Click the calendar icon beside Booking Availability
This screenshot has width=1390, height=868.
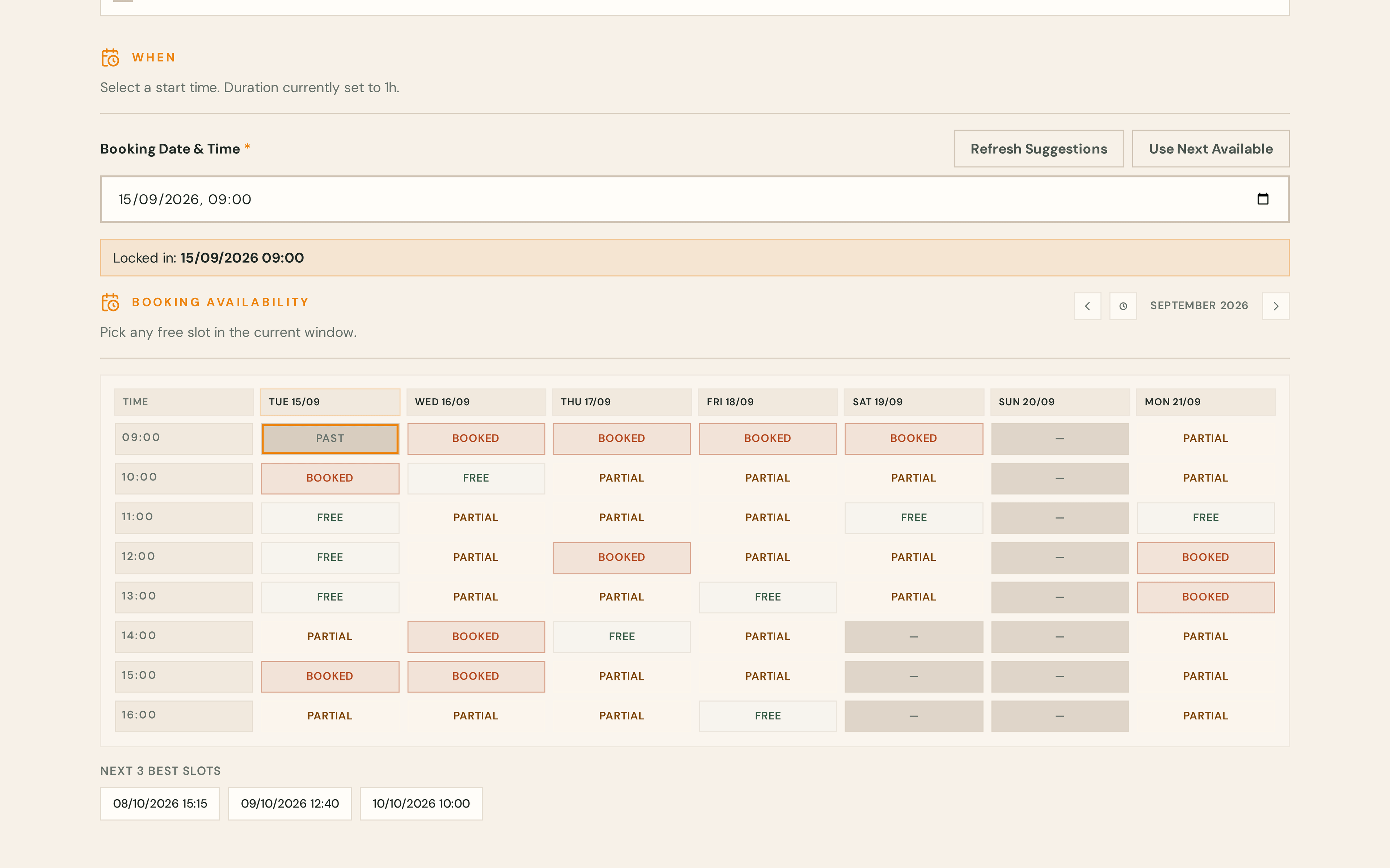click(x=110, y=302)
